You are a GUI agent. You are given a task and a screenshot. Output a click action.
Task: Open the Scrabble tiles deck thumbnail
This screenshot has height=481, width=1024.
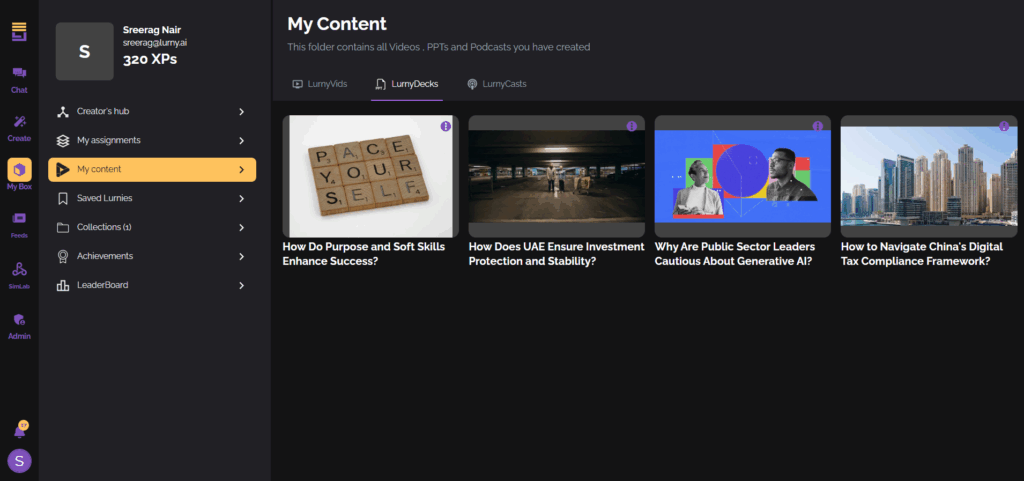click(x=370, y=176)
